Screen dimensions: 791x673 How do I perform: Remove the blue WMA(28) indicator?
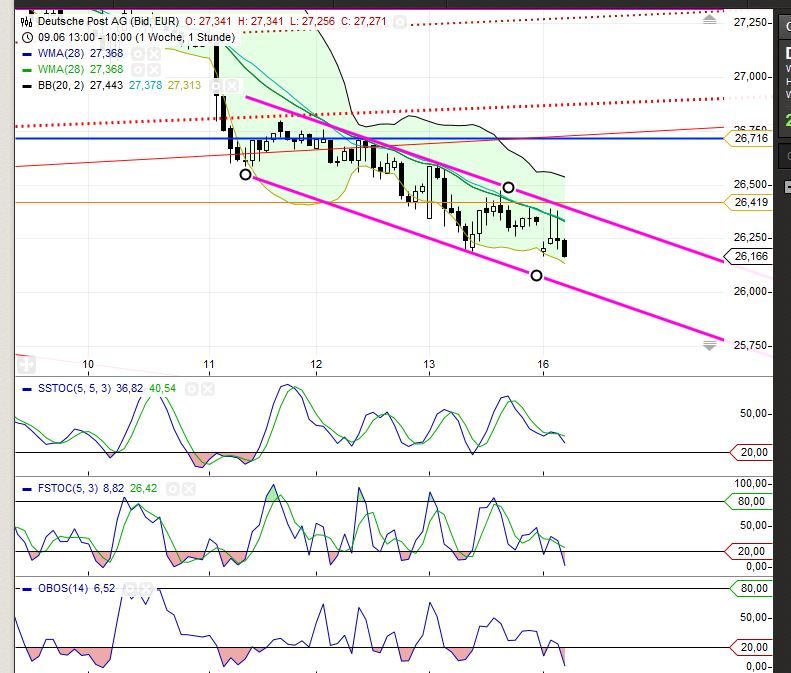point(154,53)
